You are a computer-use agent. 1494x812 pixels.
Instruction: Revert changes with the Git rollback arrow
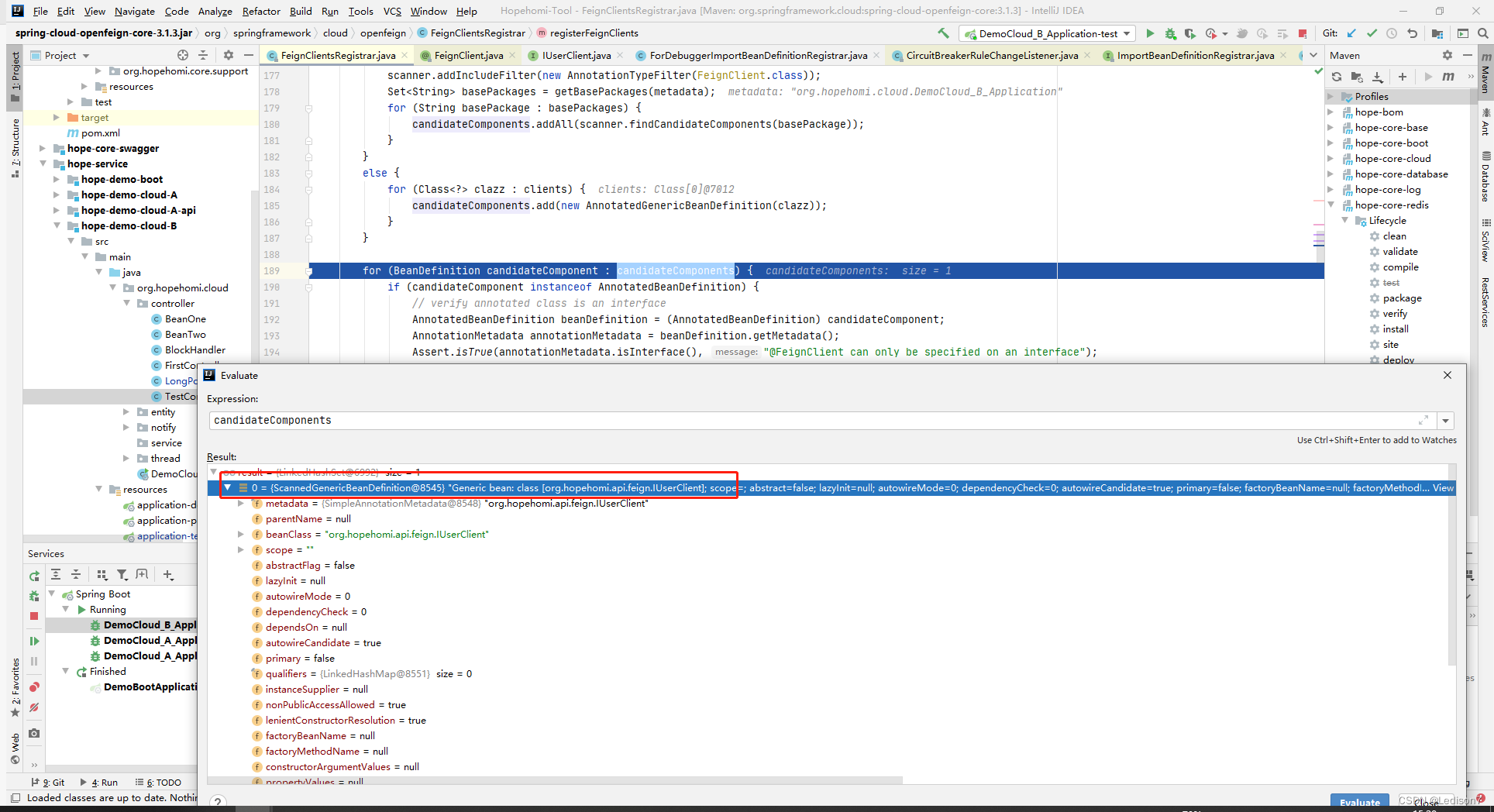1412,33
